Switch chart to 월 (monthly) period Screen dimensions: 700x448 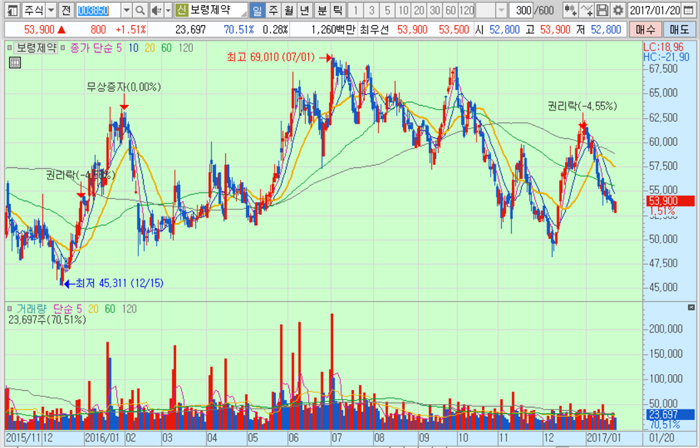tap(290, 10)
